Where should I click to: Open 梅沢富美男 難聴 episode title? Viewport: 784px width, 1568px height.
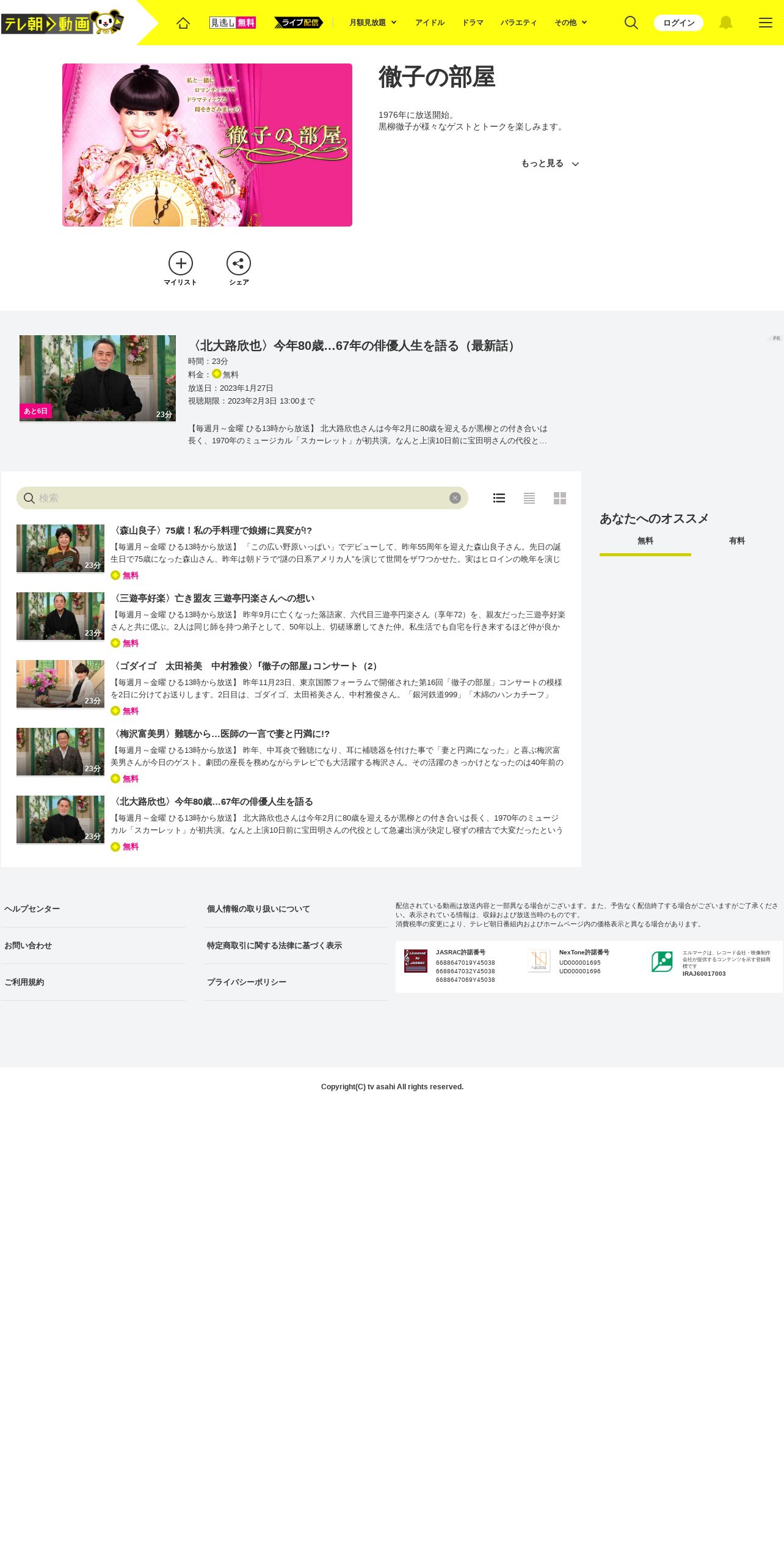click(220, 734)
